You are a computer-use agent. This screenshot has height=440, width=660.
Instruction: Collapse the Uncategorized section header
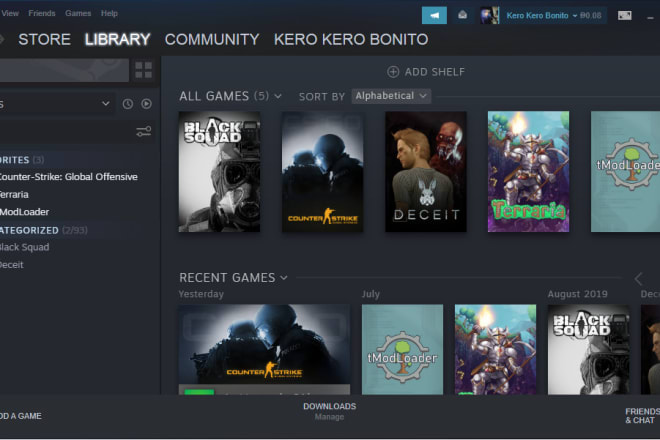[x=43, y=230]
